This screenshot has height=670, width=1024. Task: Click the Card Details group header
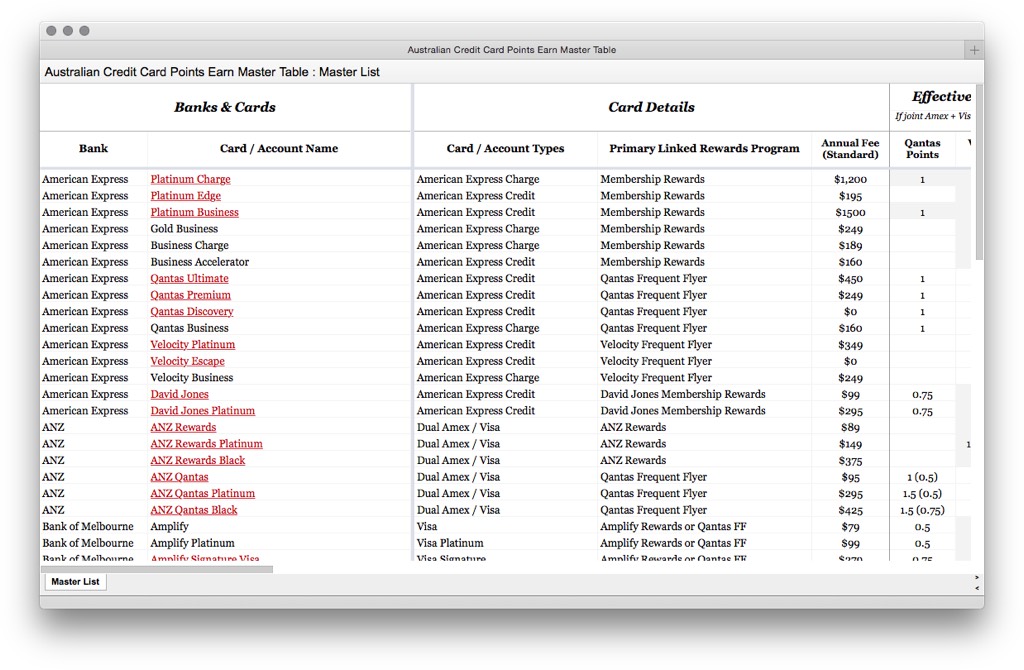click(x=651, y=107)
